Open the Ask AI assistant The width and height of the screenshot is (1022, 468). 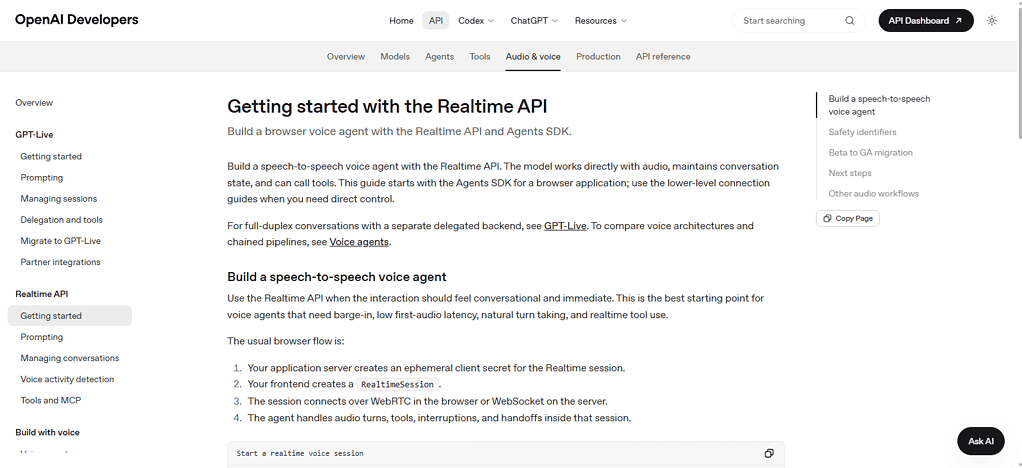point(980,441)
